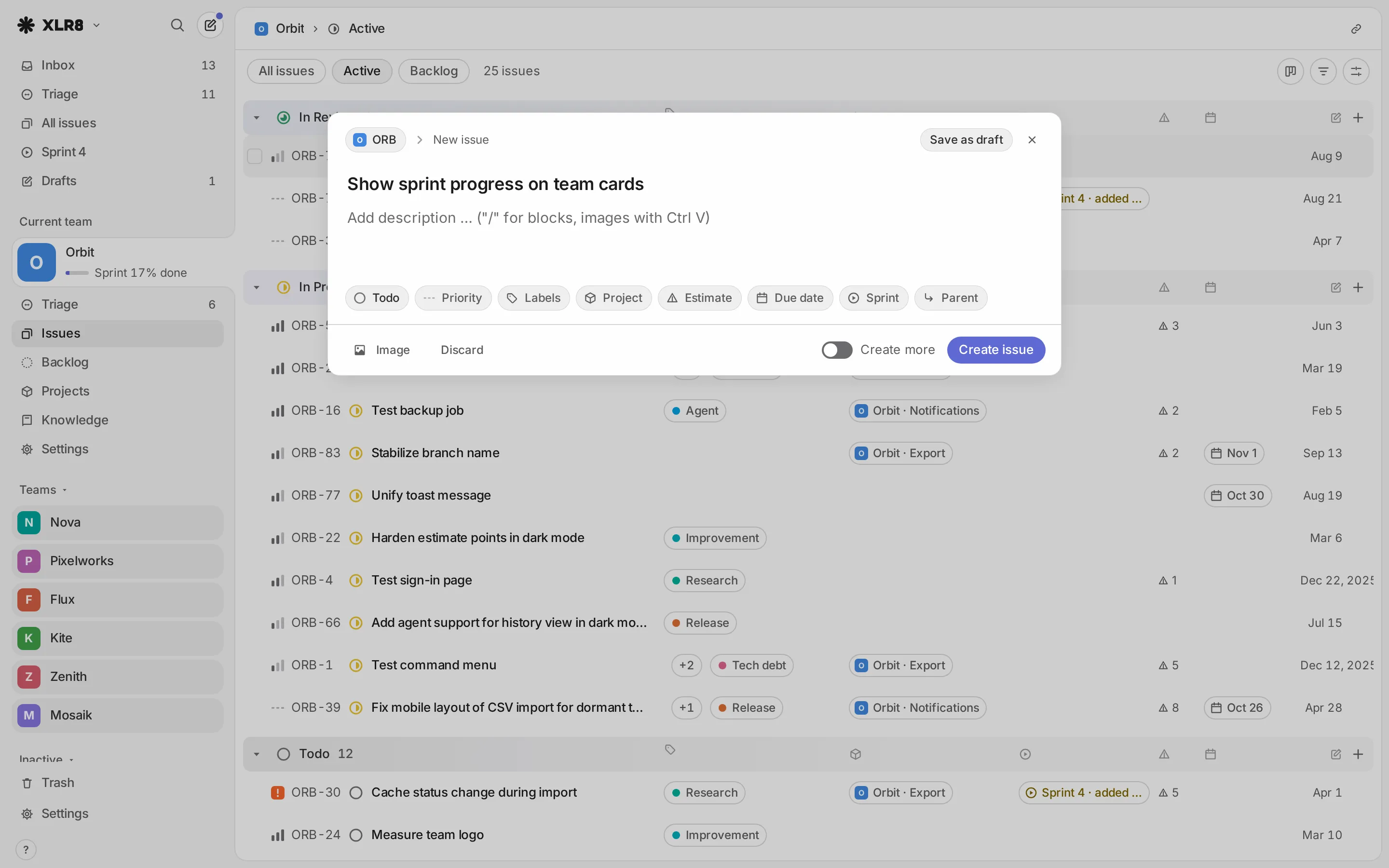This screenshot has width=1389, height=868.
Task: Click in-progress status icon on ORB-16
Action: 356,410
